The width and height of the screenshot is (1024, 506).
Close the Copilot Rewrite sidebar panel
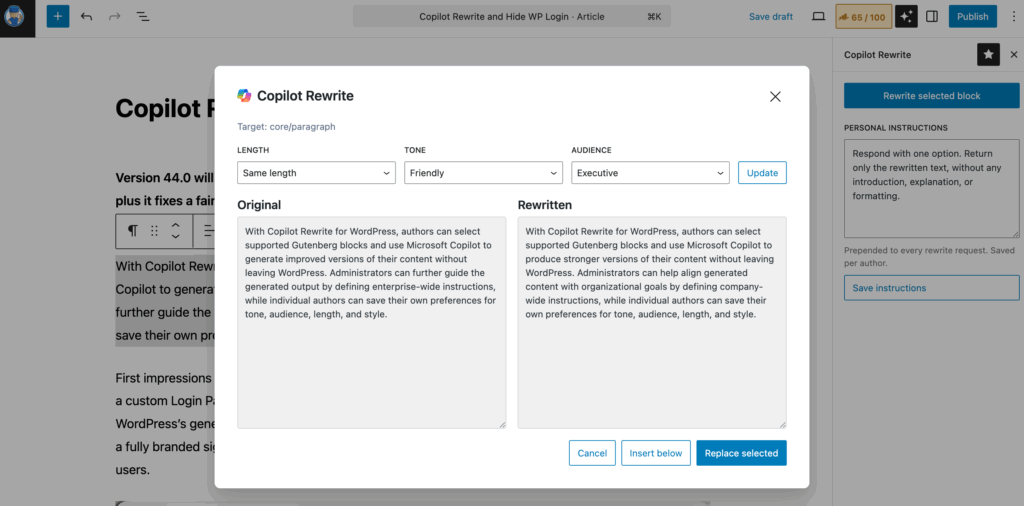1014,55
